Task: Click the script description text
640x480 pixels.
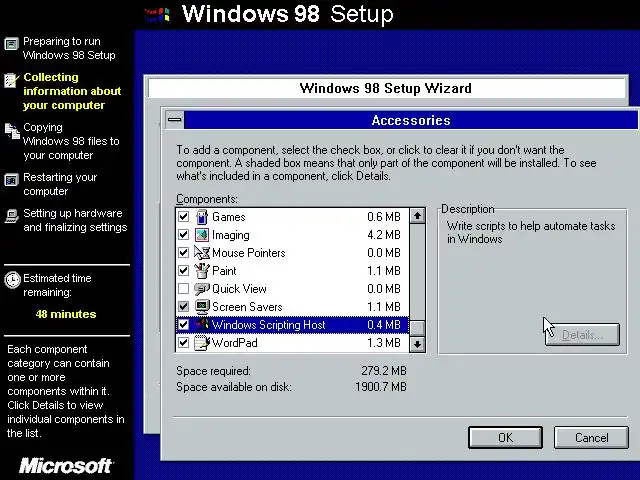Action: pos(531,232)
